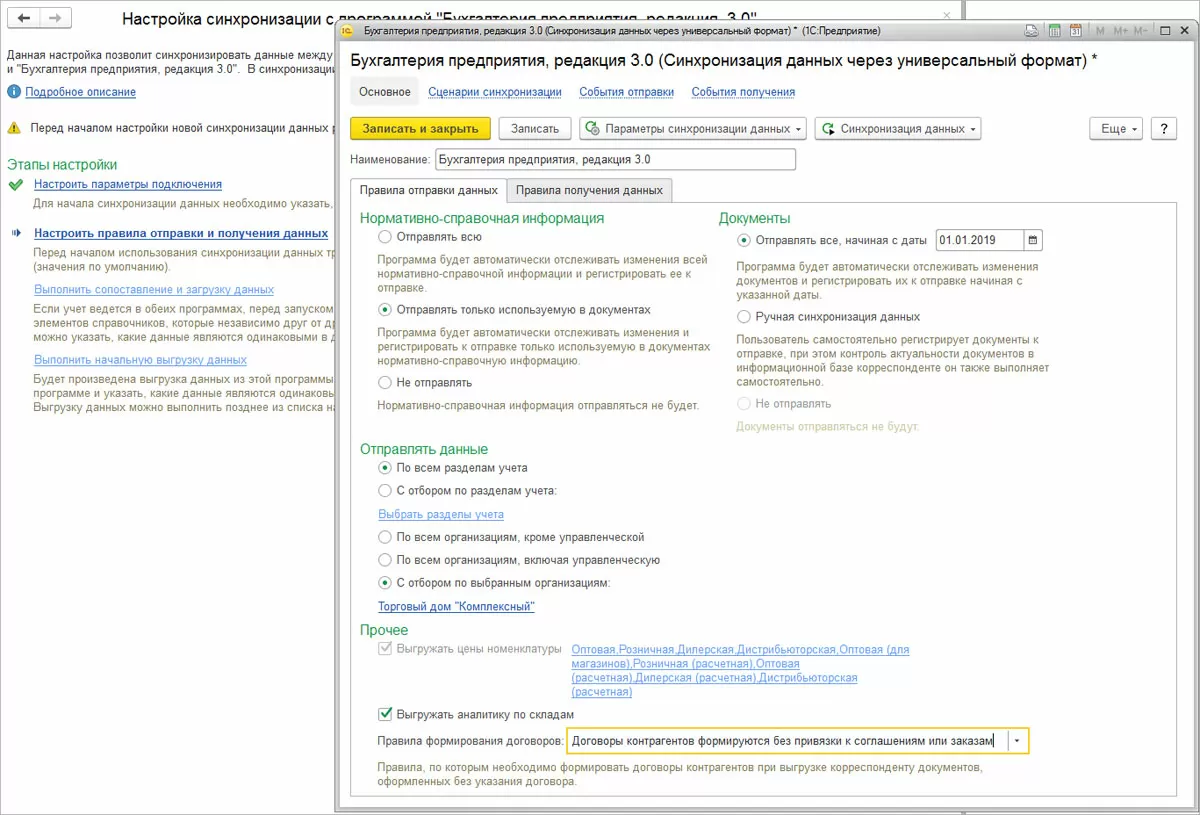Open Настроить правила отправки и получения данных

181,233
